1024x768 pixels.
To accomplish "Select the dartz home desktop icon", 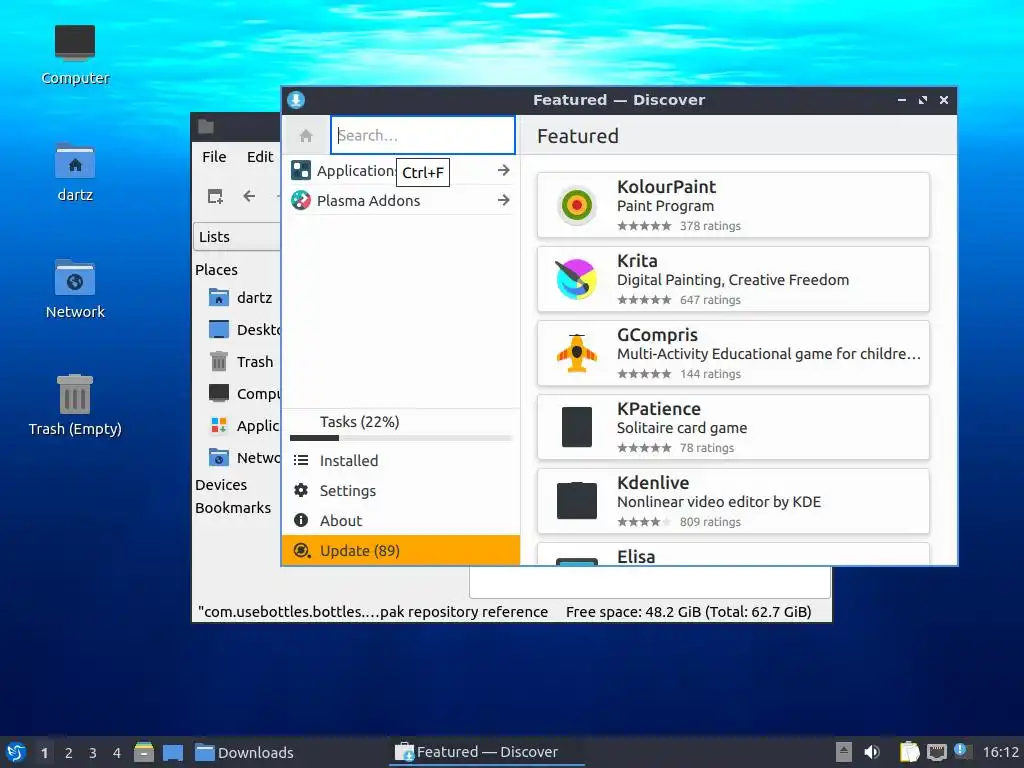I will point(75,172).
